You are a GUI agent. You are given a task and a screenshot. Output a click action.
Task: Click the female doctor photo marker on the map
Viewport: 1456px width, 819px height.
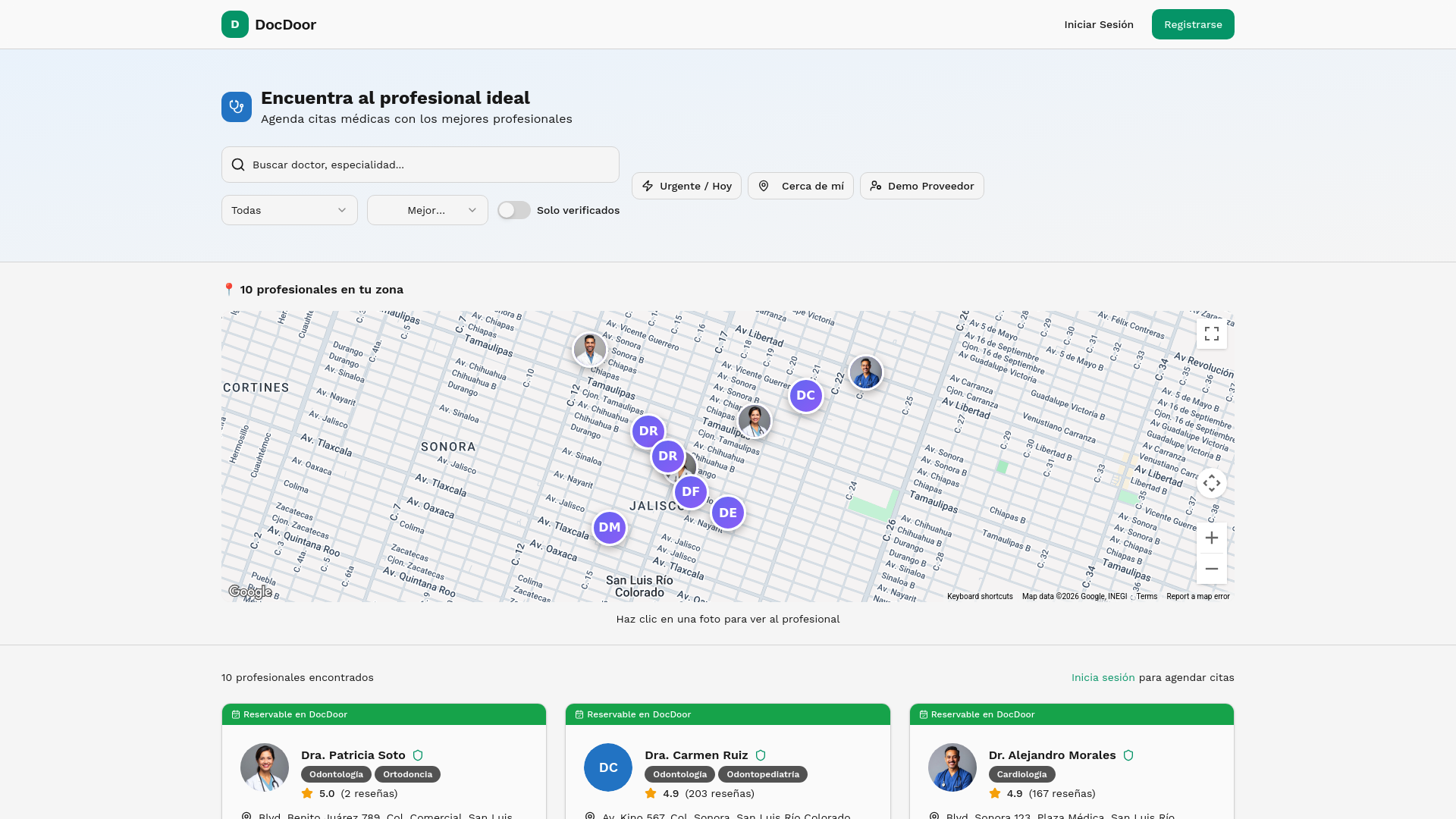755,421
